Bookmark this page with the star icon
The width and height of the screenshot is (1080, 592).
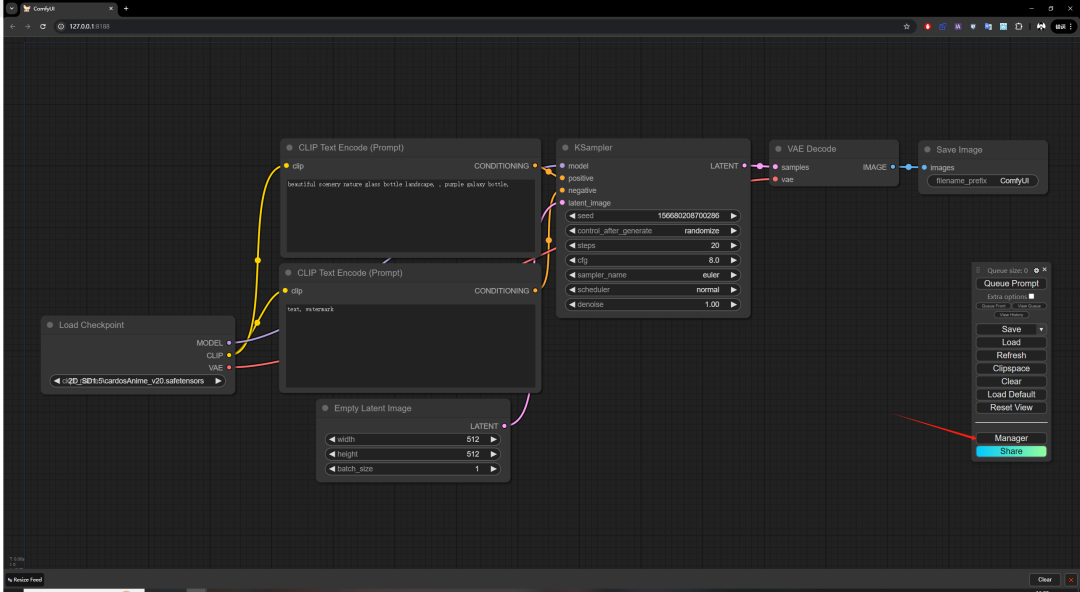906,26
